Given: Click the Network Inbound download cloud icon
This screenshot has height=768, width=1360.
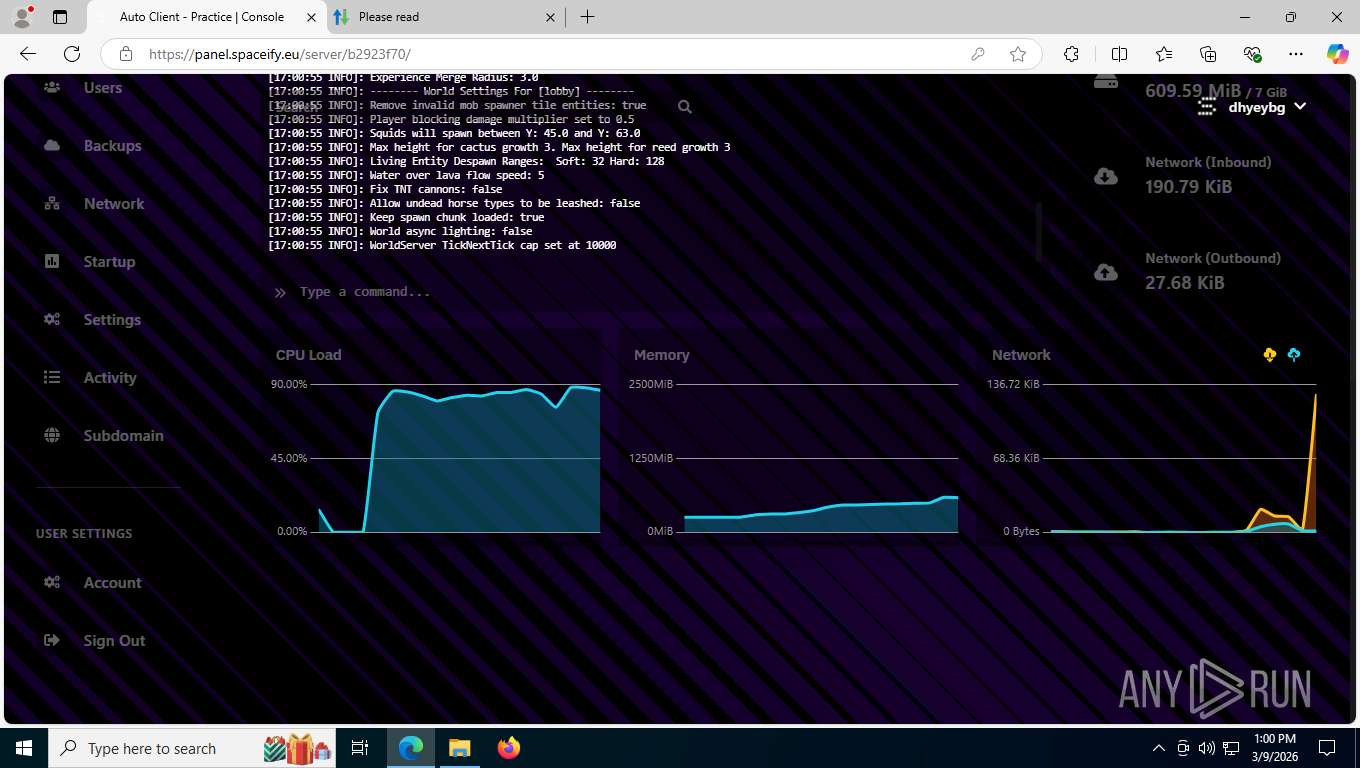Looking at the screenshot, I should [1105, 176].
